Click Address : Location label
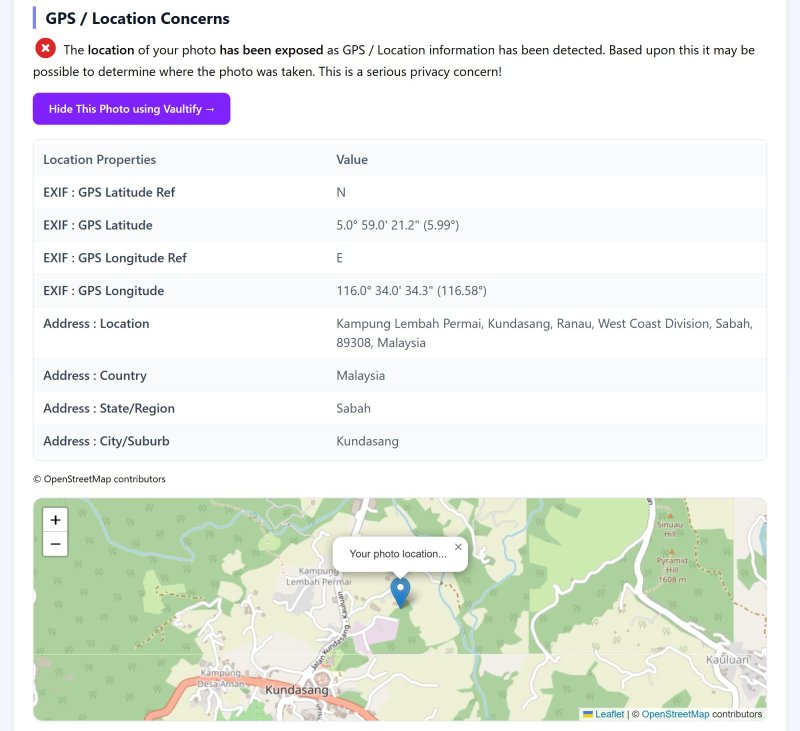Viewport: 800px width, 731px height. tap(96, 323)
